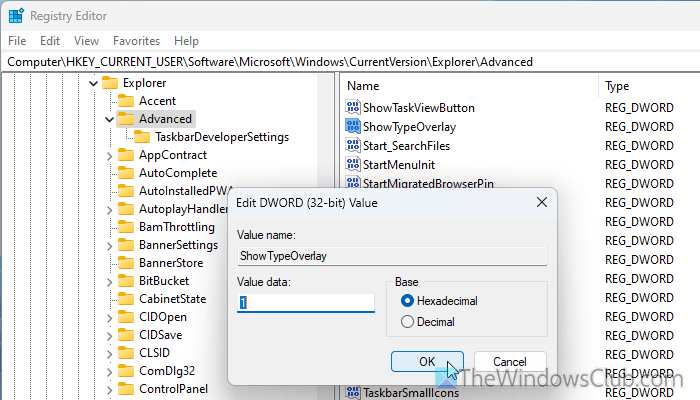Screen dimensions: 700x400
Task: Open the File menu
Action: [17, 41]
